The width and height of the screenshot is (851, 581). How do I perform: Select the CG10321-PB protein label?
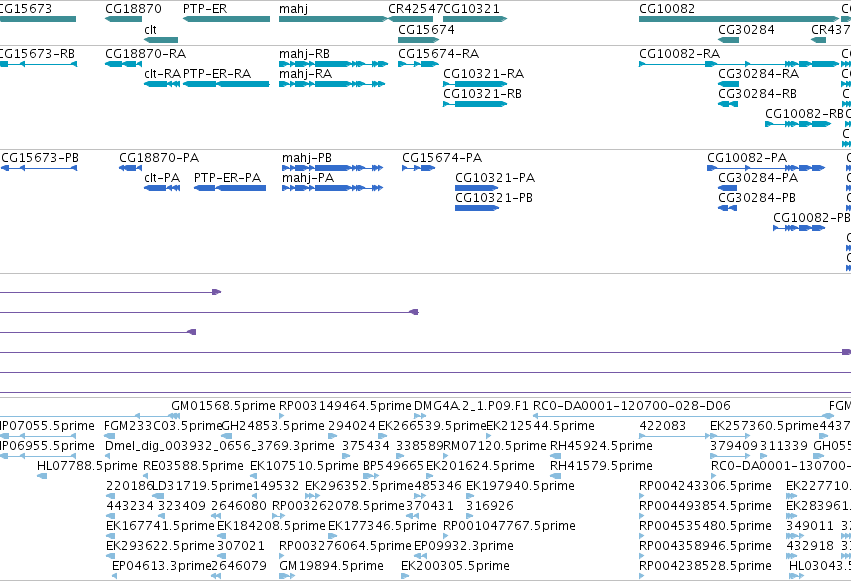tap(494, 198)
